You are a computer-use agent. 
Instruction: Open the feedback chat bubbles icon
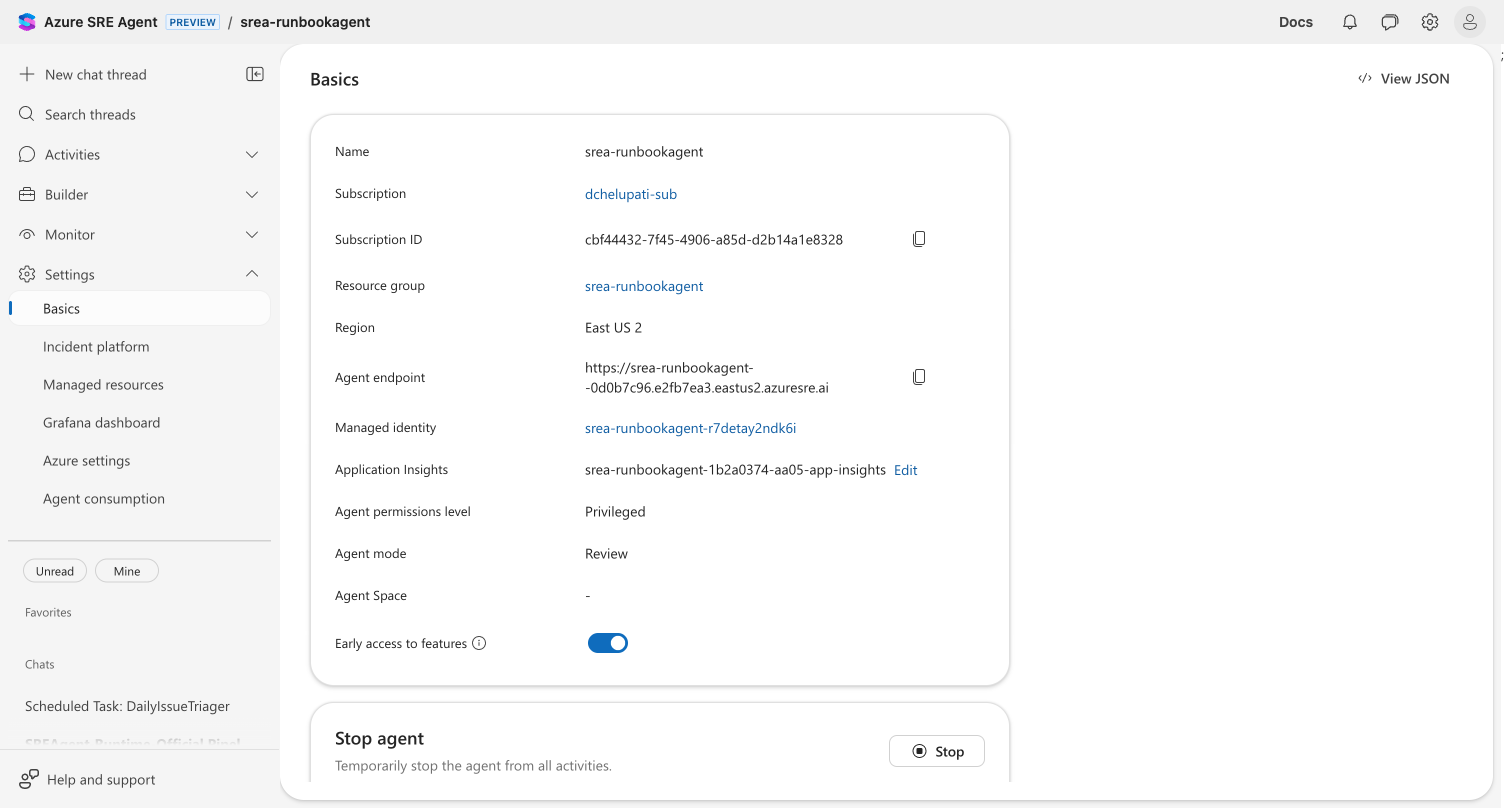click(1390, 22)
